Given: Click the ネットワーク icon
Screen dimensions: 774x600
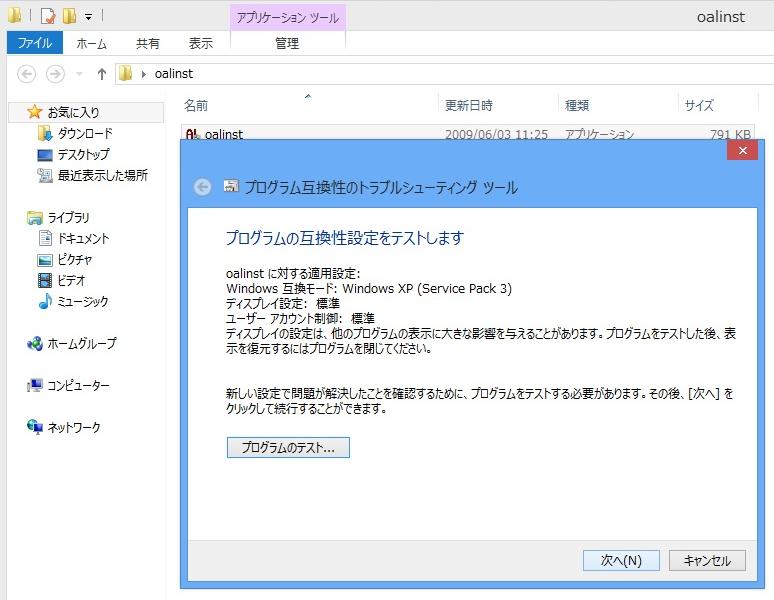Looking at the screenshot, I should pos(35,427).
